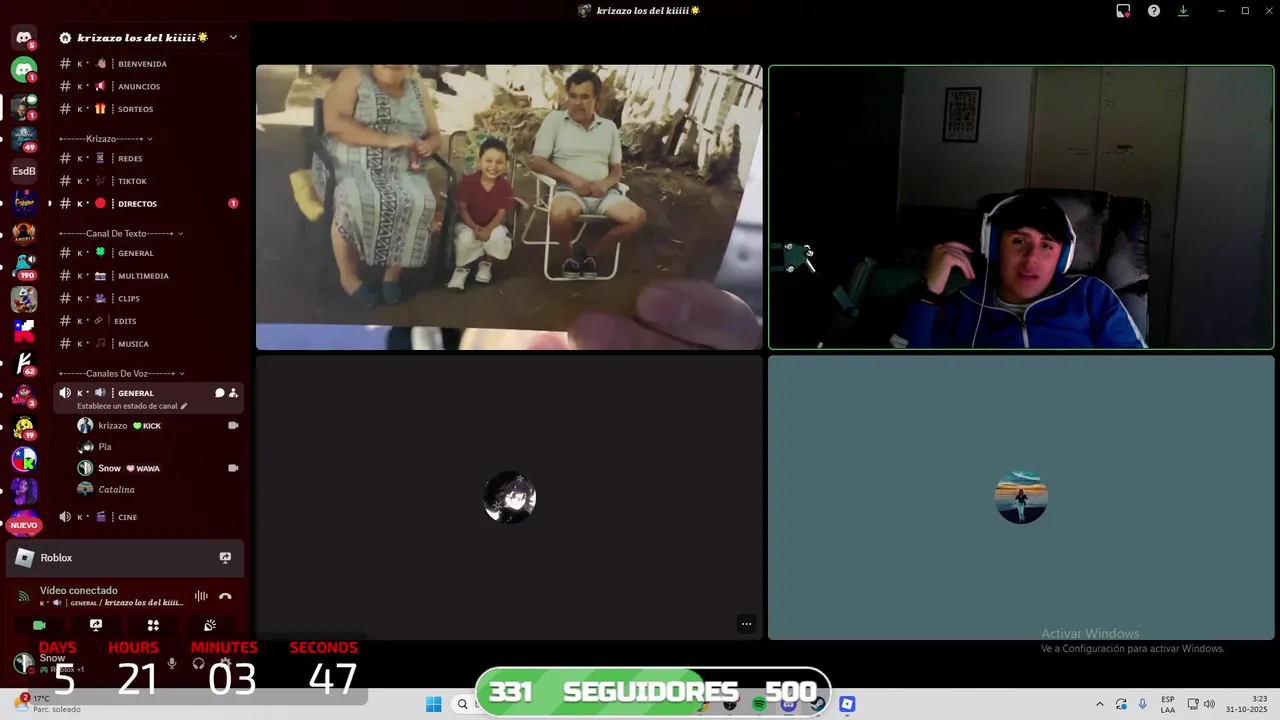The height and width of the screenshot is (720, 1280).
Task: Open the TIKTOK channel
Action: click(x=148, y=181)
